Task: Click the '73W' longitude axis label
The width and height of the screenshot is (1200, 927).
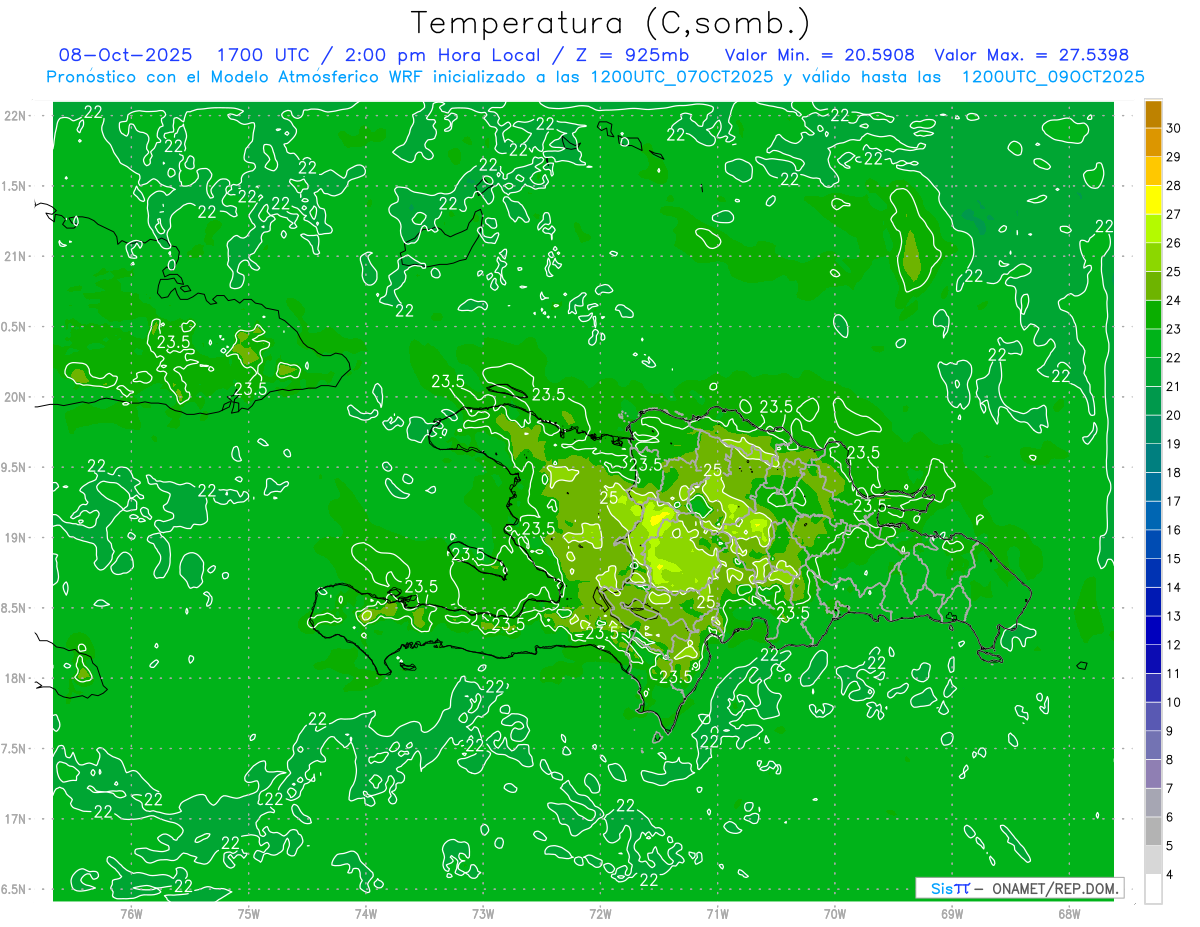Action: 483,914
